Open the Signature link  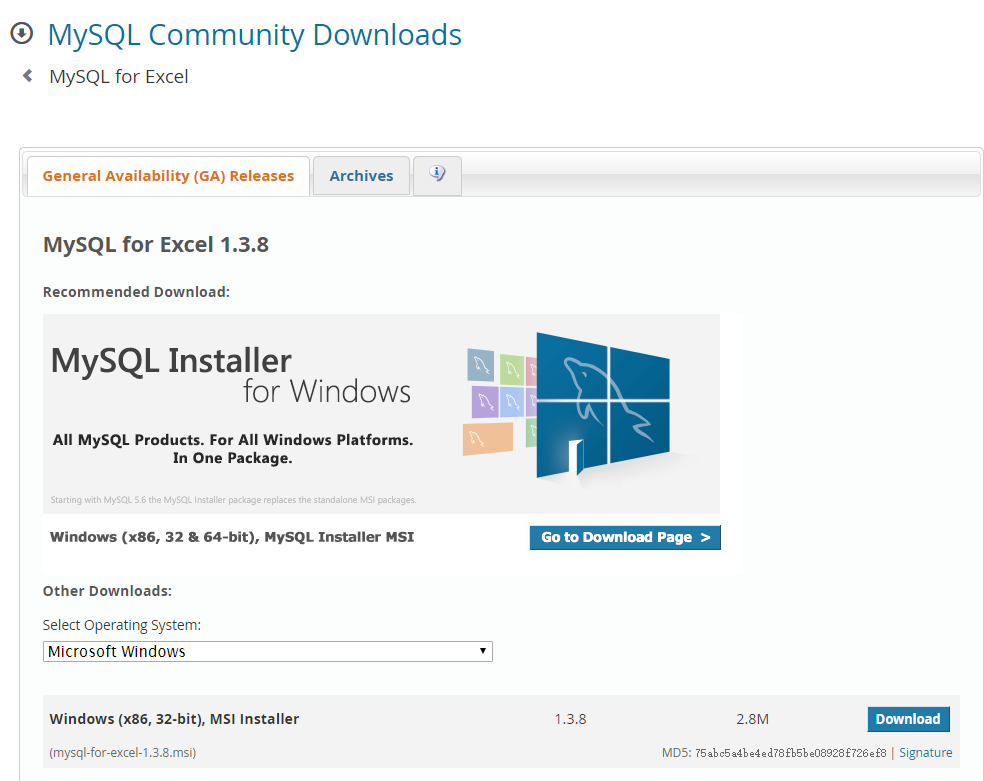pos(926,753)
